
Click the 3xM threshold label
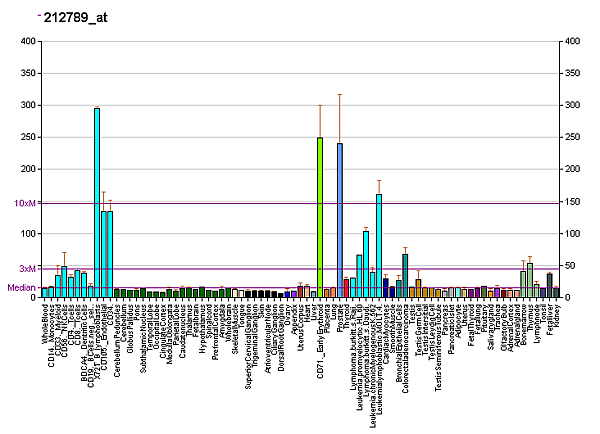click(x=27, y=268)
